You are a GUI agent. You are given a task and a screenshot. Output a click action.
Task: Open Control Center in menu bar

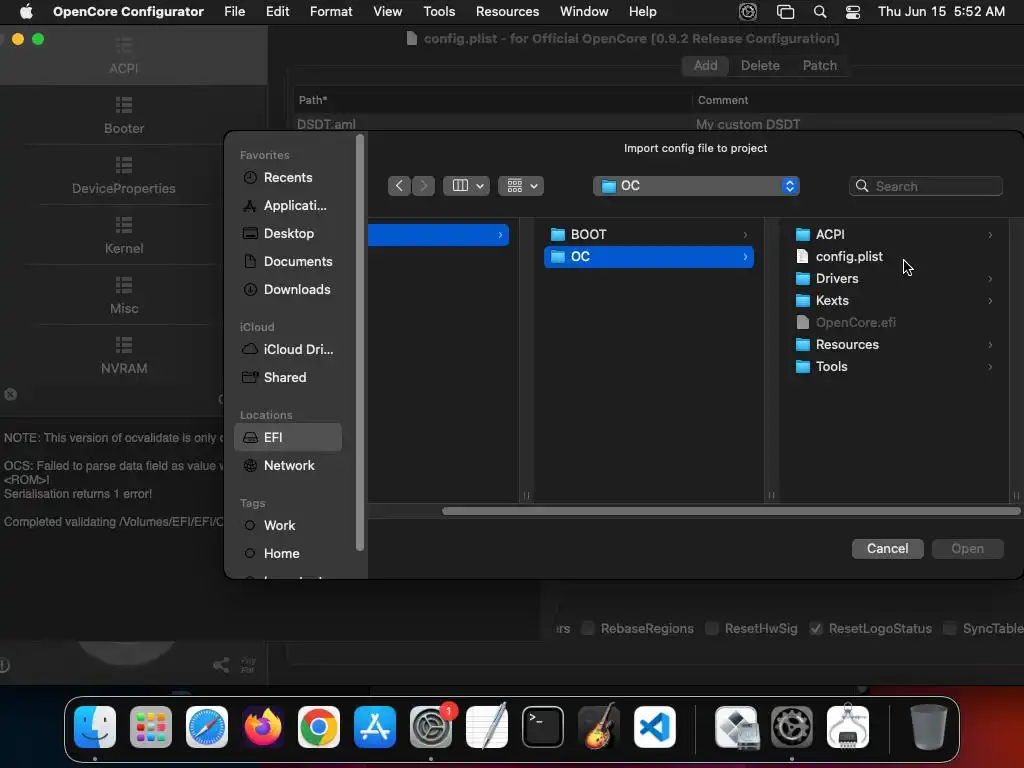coord(853,12)
